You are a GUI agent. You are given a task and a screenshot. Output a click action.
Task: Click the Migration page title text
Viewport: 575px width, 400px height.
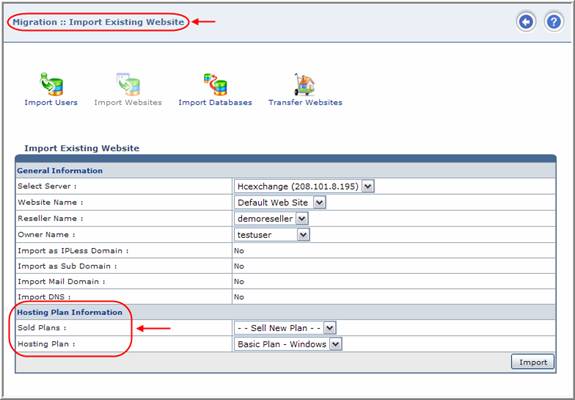click(x=98, y=22)
